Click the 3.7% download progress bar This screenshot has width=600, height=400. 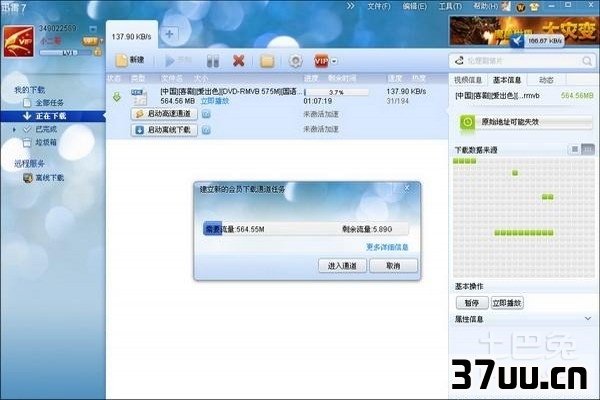[336, 92]
